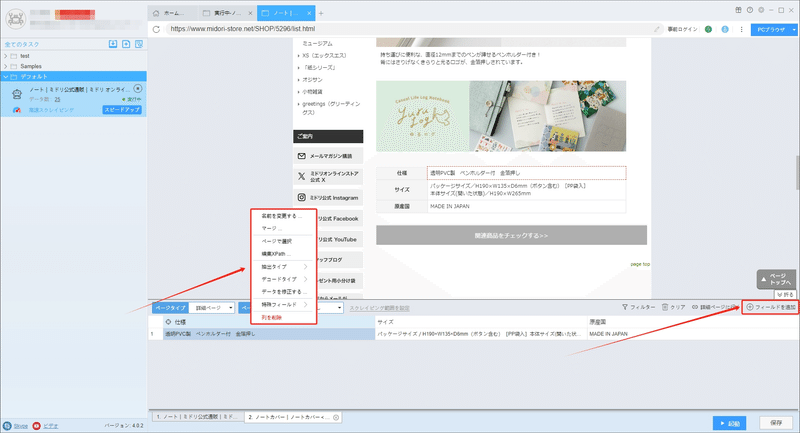800x433 pixels.
Task: Open the second toolbar dropdown partly hidden by menu
Action: 339,308
